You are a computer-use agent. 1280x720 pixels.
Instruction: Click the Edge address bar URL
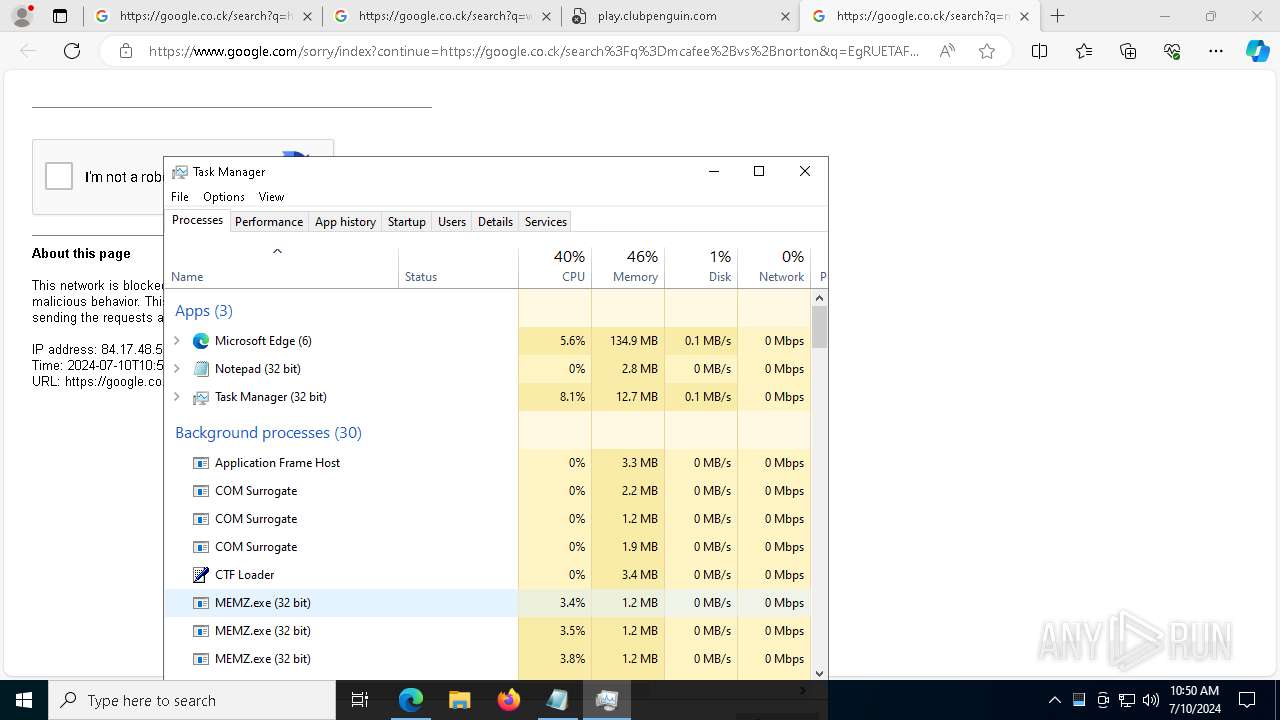[533, 51]
